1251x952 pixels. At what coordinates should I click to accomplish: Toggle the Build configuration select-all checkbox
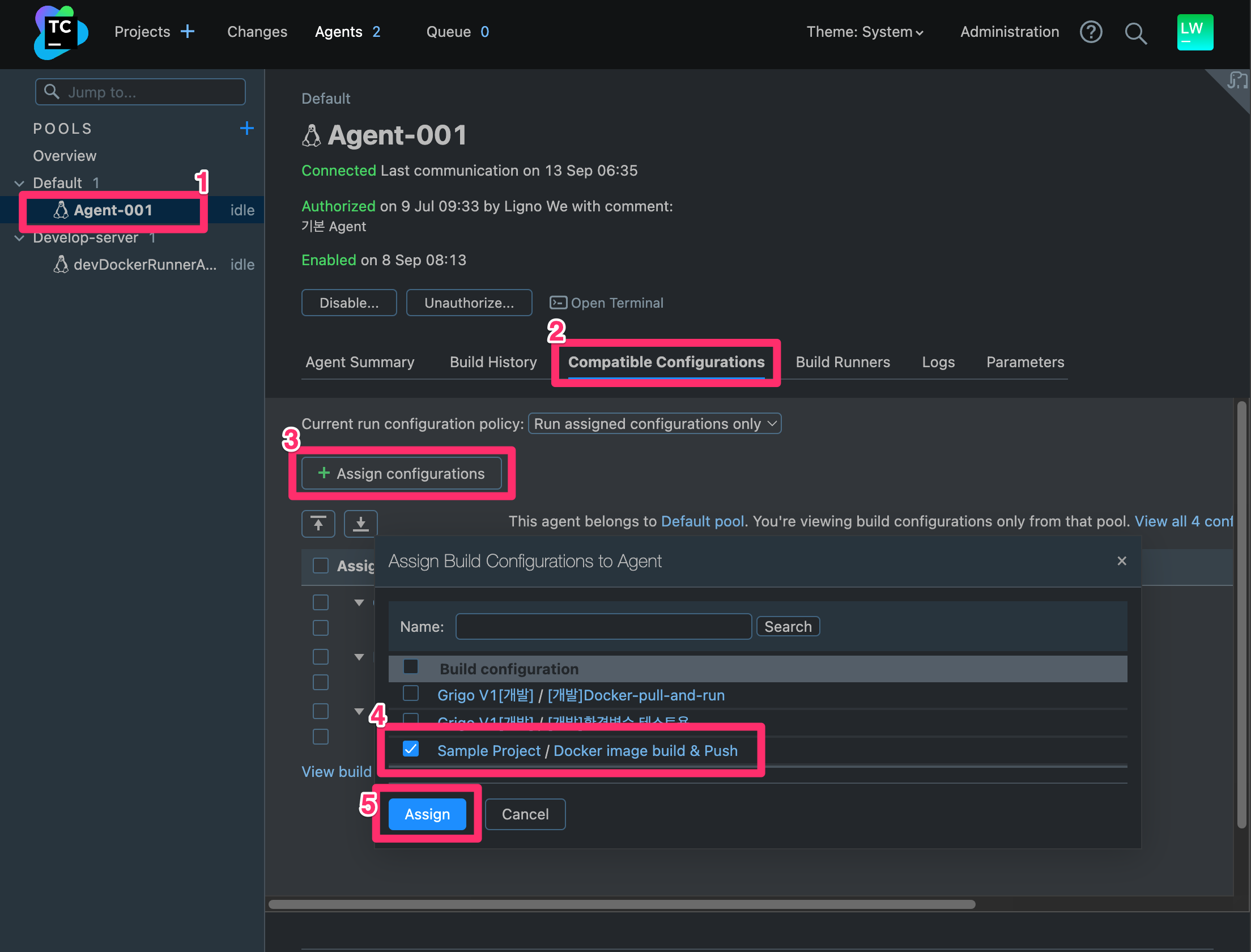coord(411,667)
